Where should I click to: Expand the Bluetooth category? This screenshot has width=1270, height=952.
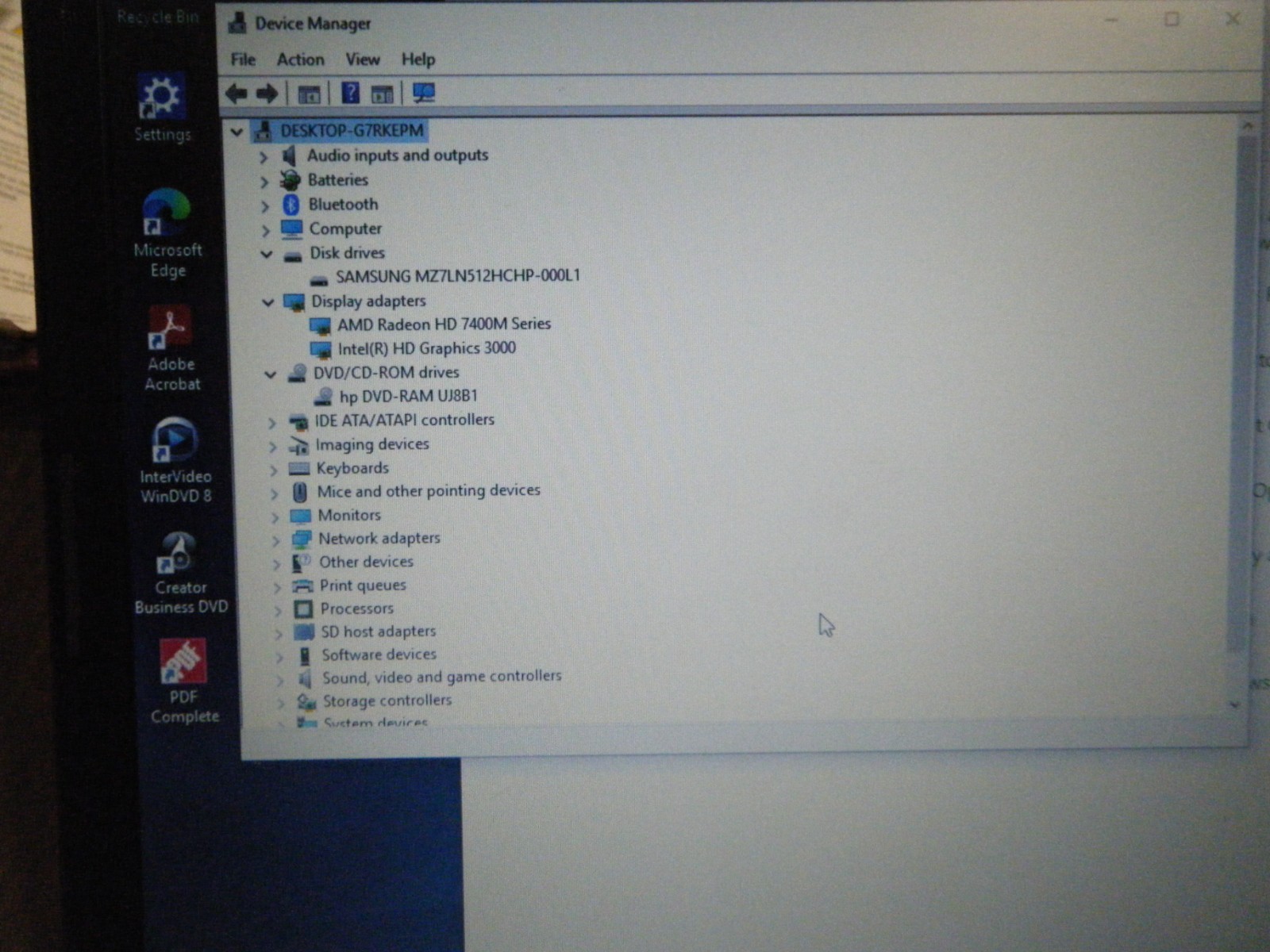pyautogui.click(x=265, y=206)
